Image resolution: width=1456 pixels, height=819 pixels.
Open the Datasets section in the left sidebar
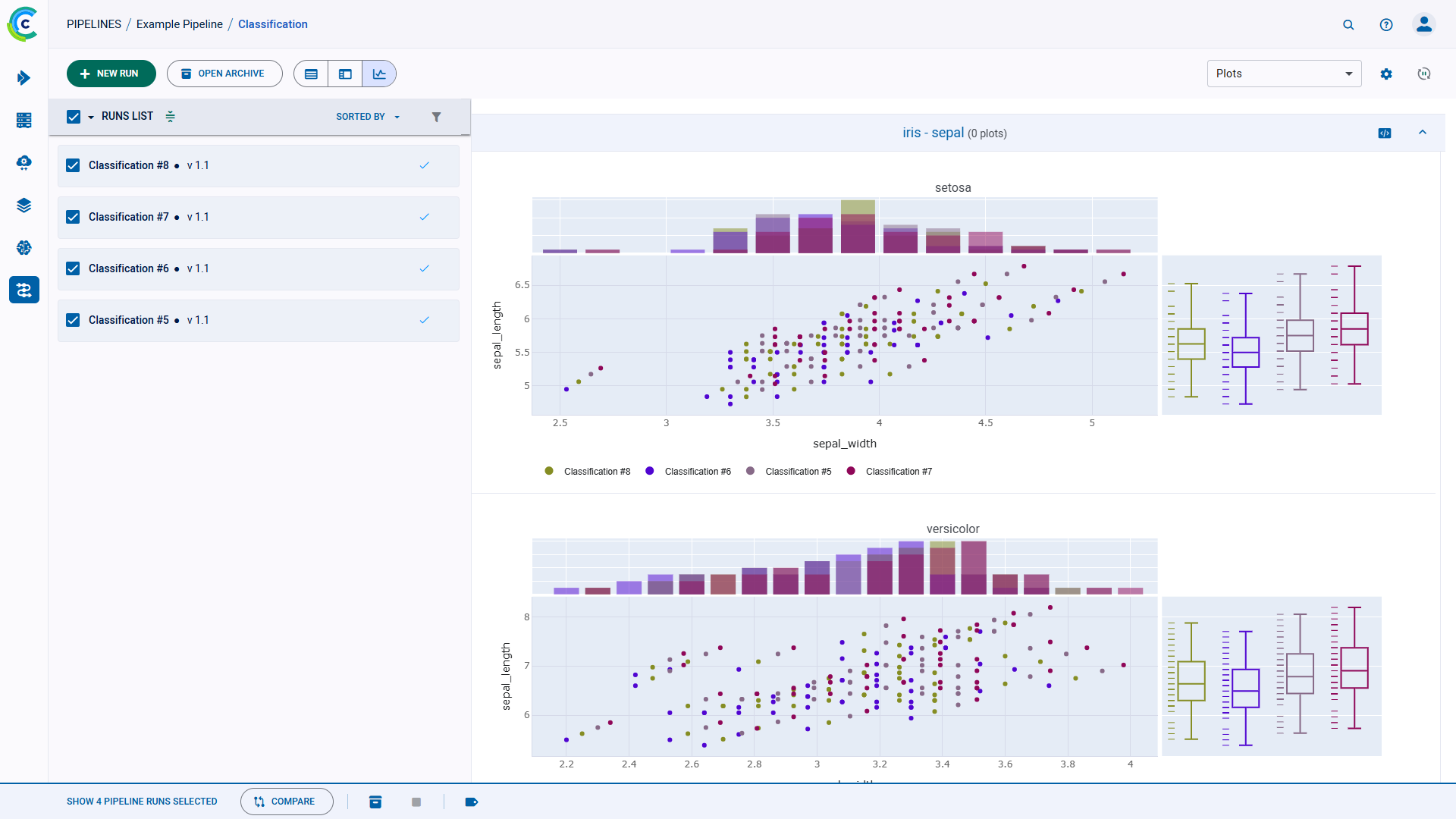click(x=24, y=205)
